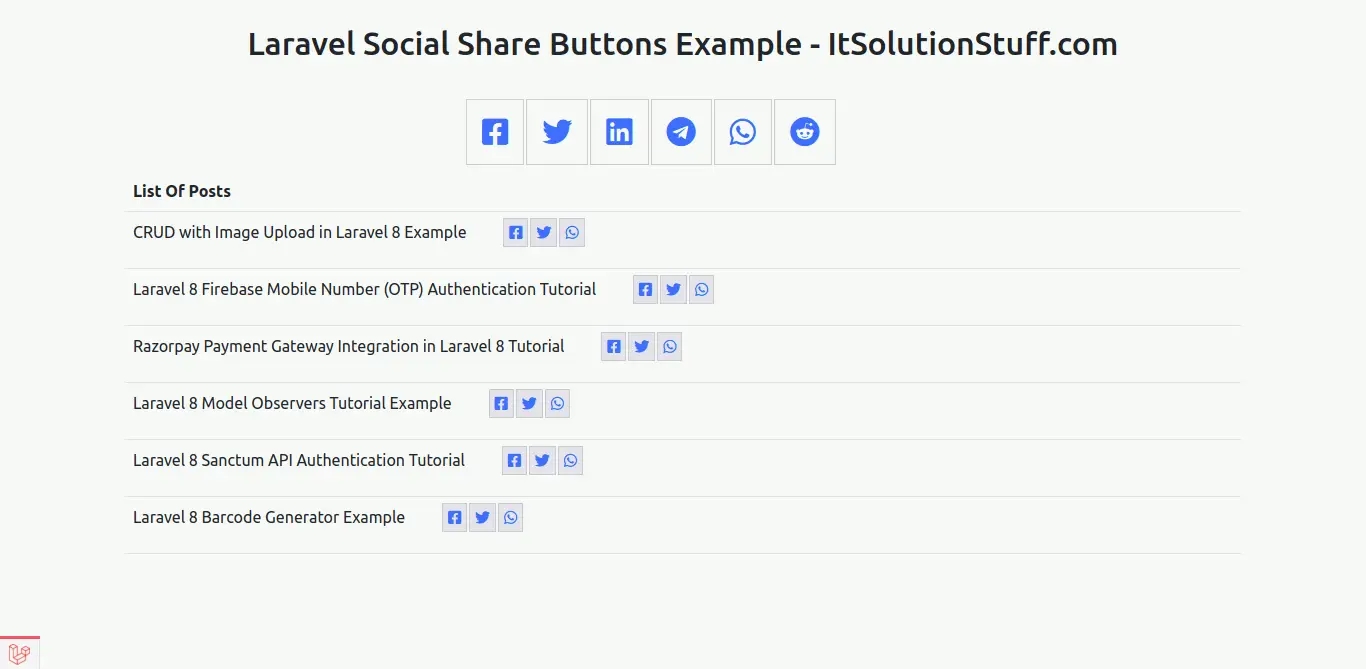
Task: Tweet the CRUD with Image Upload post
Action: 543,233
